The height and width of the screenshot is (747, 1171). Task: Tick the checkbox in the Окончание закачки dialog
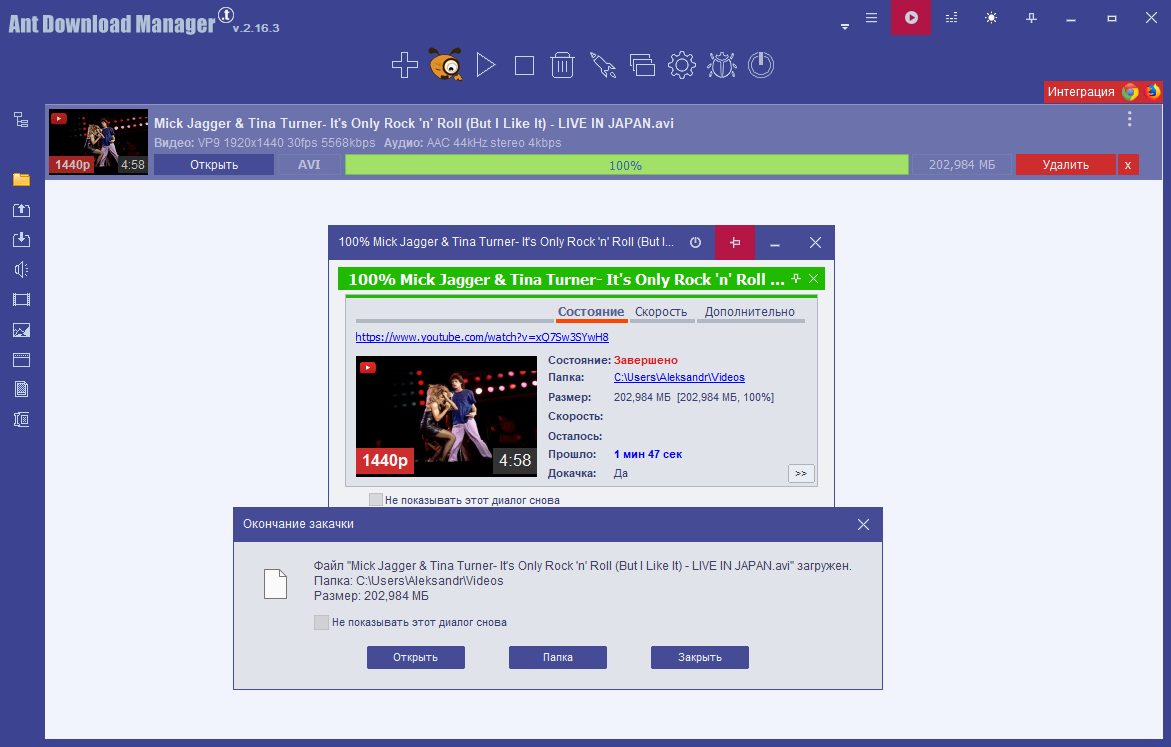(321, 622)
